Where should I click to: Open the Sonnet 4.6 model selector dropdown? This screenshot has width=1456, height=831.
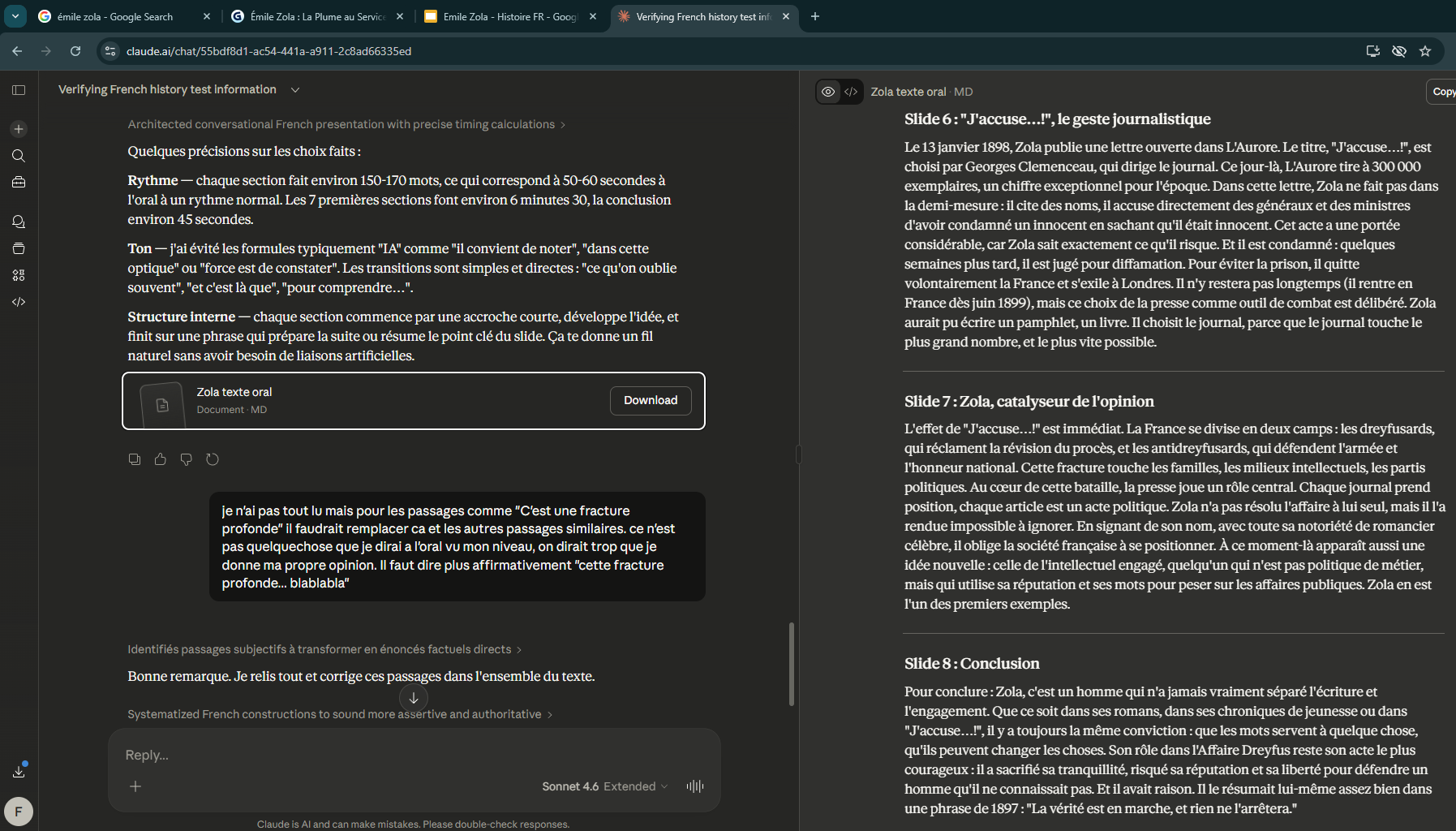(x=604, y=786)
